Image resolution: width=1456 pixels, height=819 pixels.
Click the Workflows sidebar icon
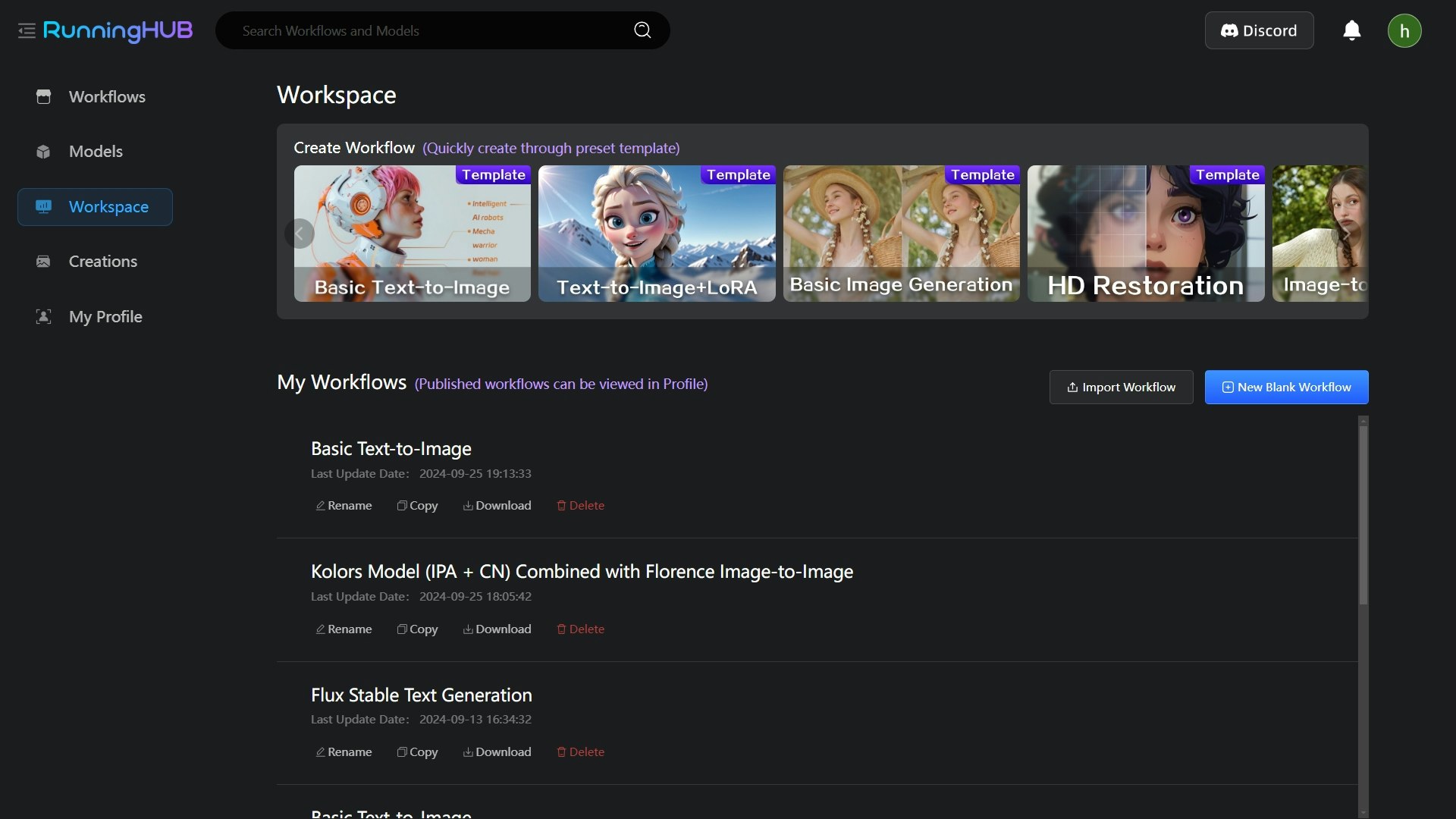tap(43, 97)
